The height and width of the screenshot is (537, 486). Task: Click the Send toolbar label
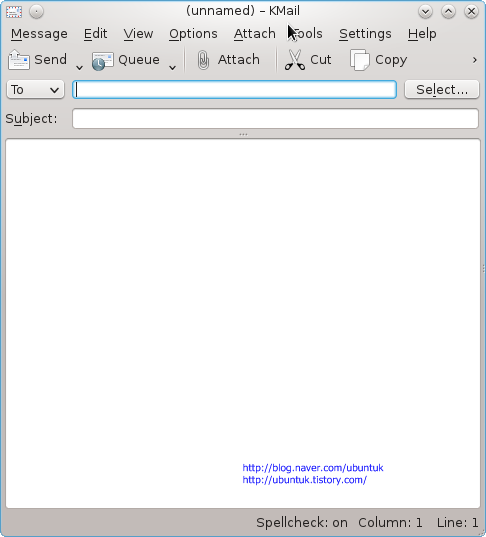point(50,60)
